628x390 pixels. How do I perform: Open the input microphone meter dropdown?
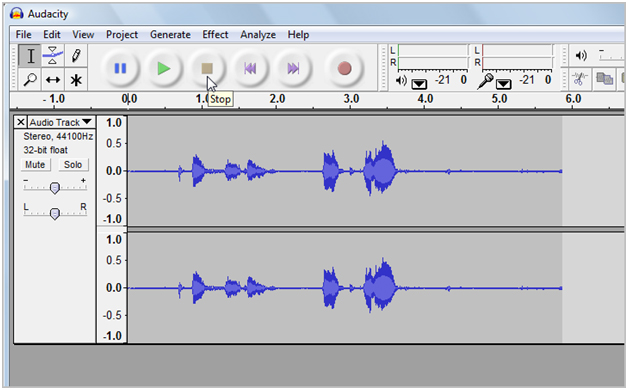[x=503, y=84]
